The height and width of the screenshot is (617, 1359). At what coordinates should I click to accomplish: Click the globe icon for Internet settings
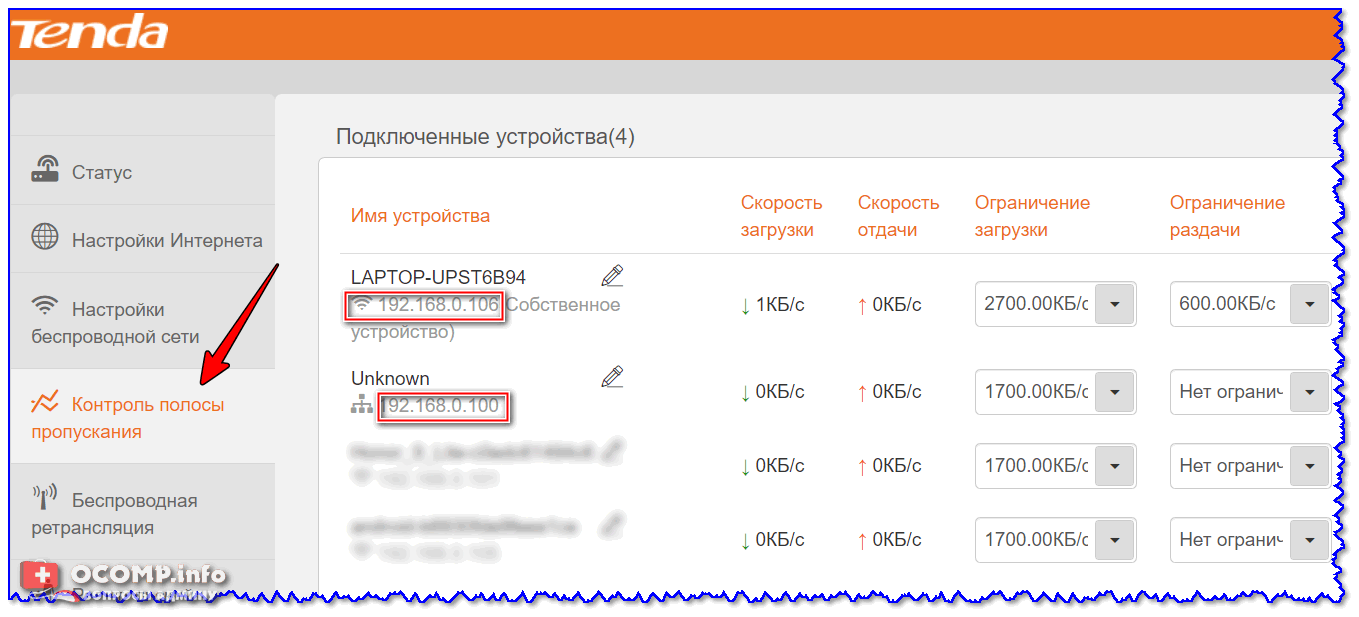pyautogui.click(x=46, y=239)
